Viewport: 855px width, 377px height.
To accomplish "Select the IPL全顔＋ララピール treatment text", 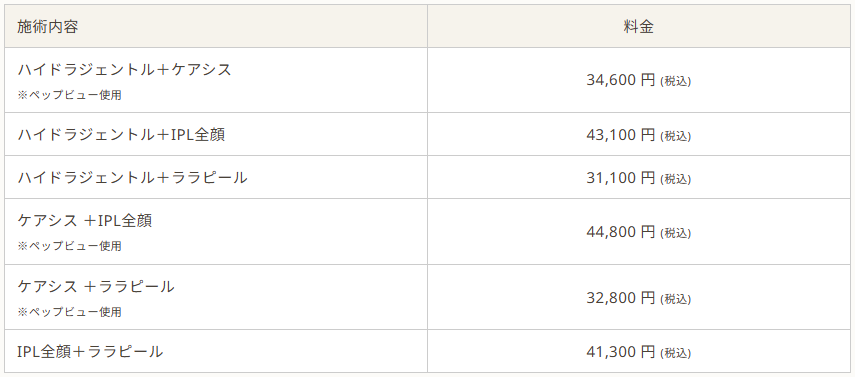I will [90, 351].
